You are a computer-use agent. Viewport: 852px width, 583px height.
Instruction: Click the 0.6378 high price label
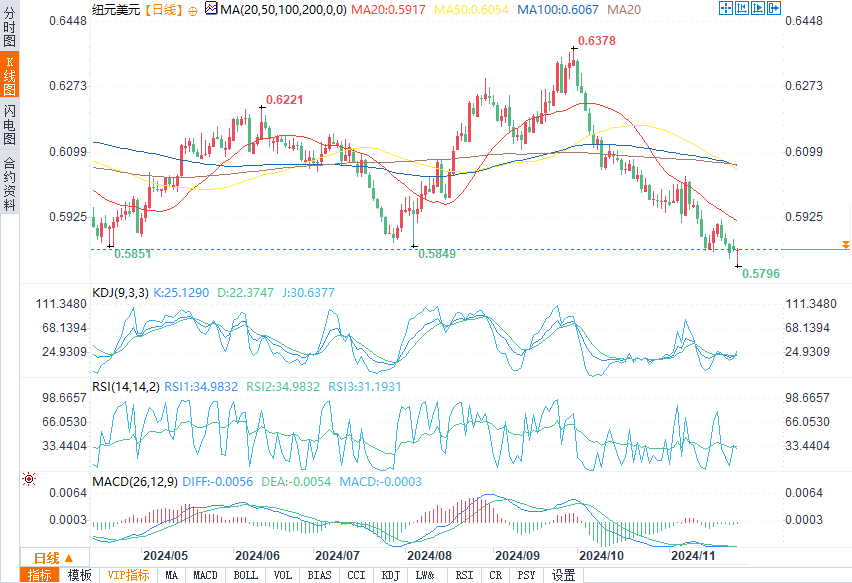point(597,41)
